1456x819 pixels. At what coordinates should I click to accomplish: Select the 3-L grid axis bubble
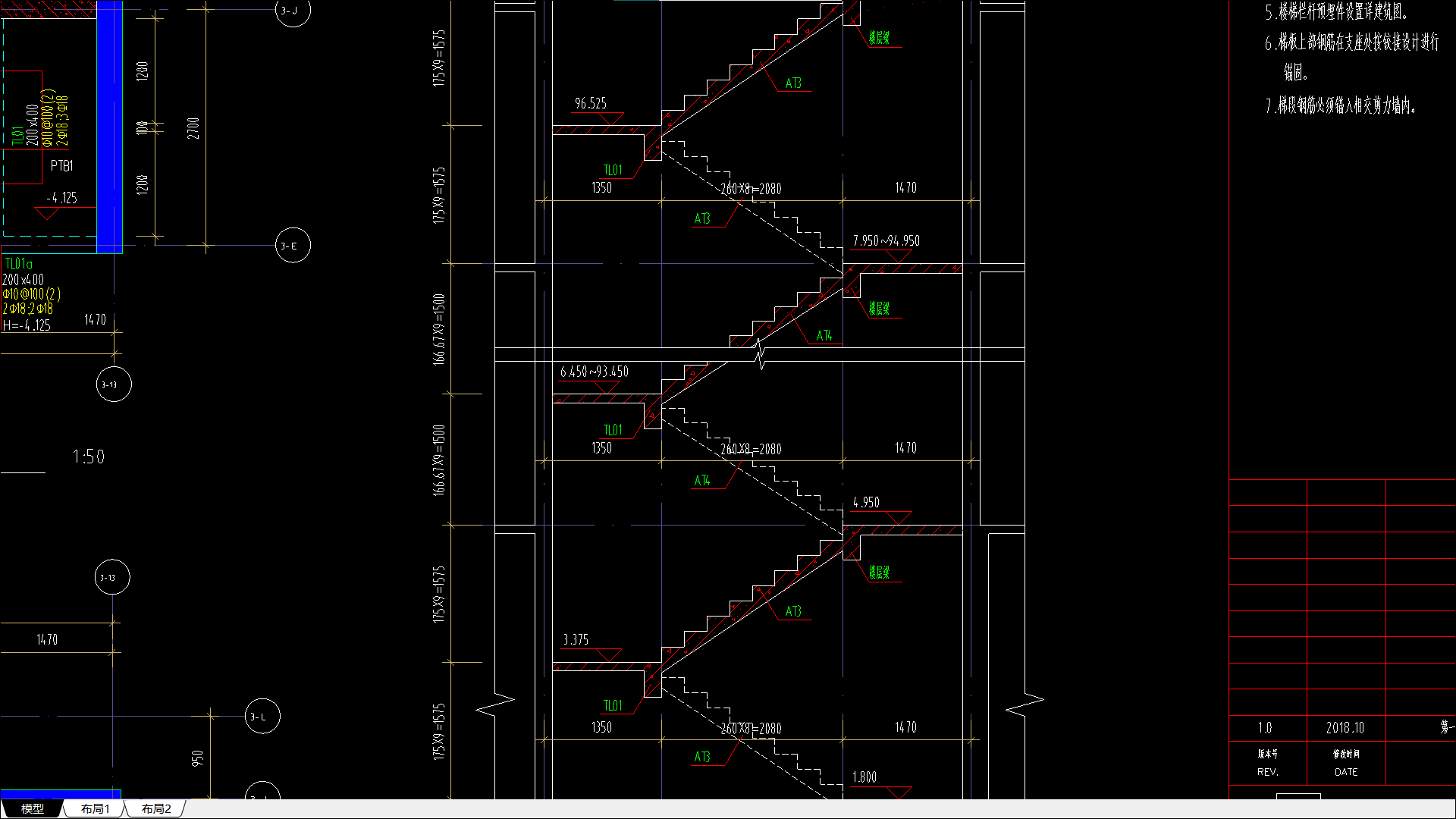pos(262,717)
